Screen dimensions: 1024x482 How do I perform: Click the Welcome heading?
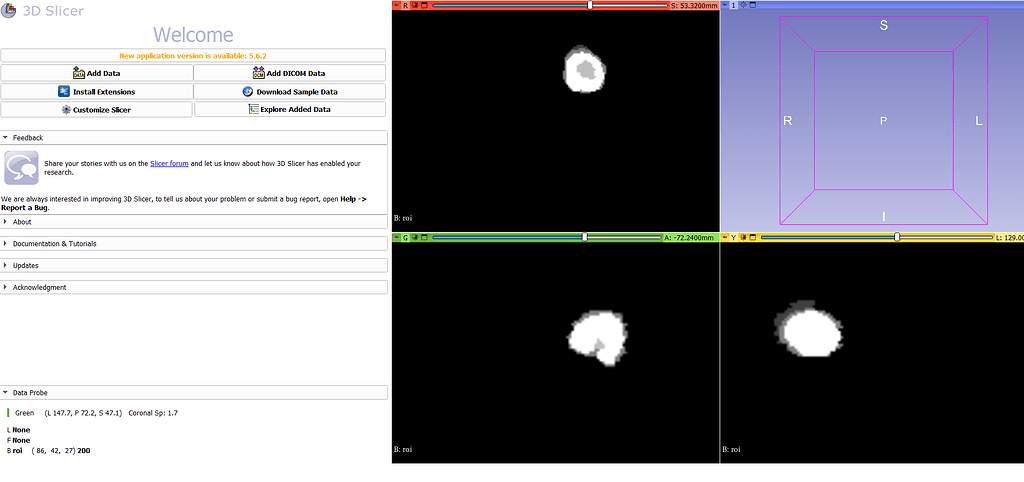[x=193, y=34]
